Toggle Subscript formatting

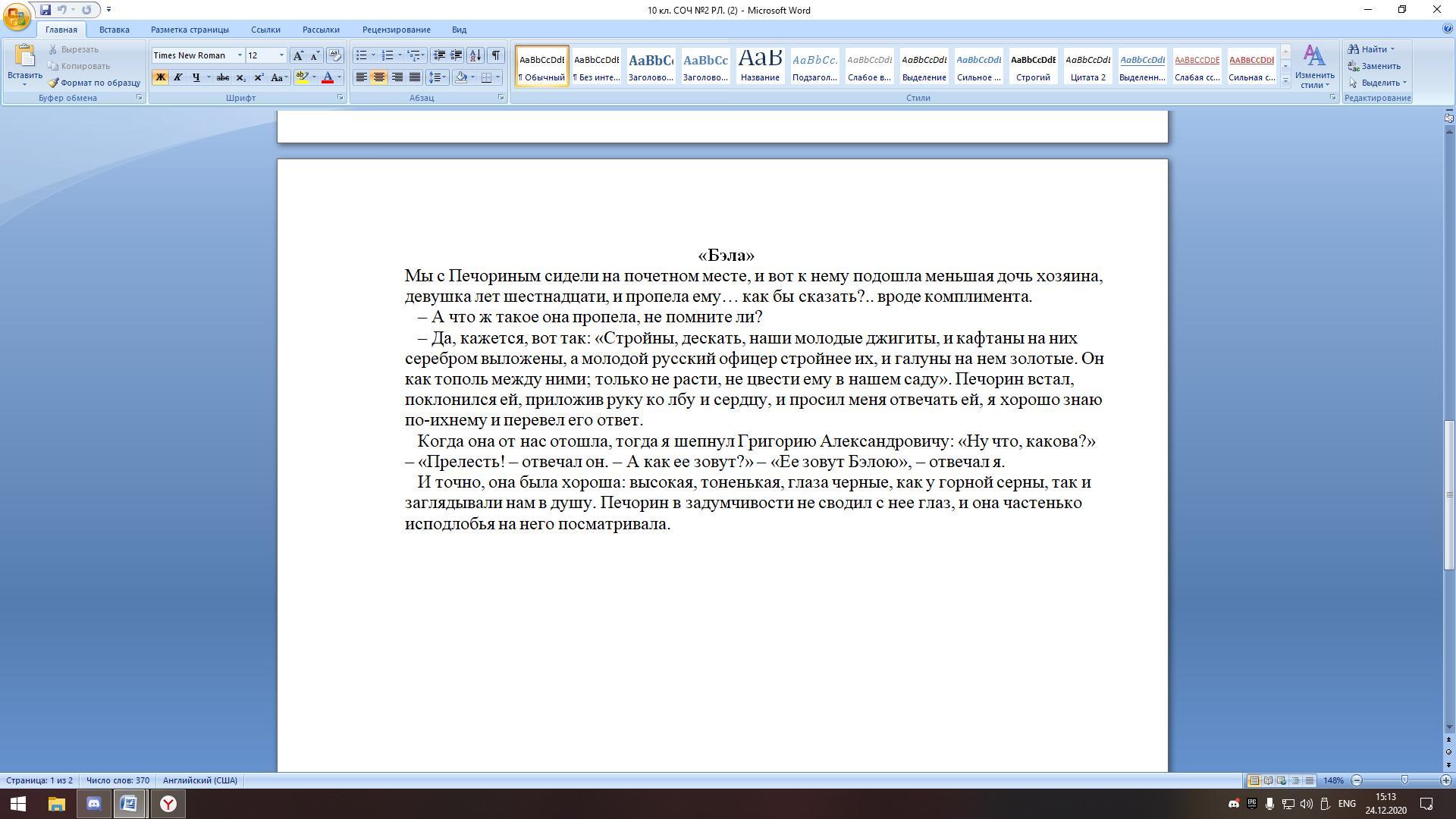pyautogui.click(x=240, y=77)
